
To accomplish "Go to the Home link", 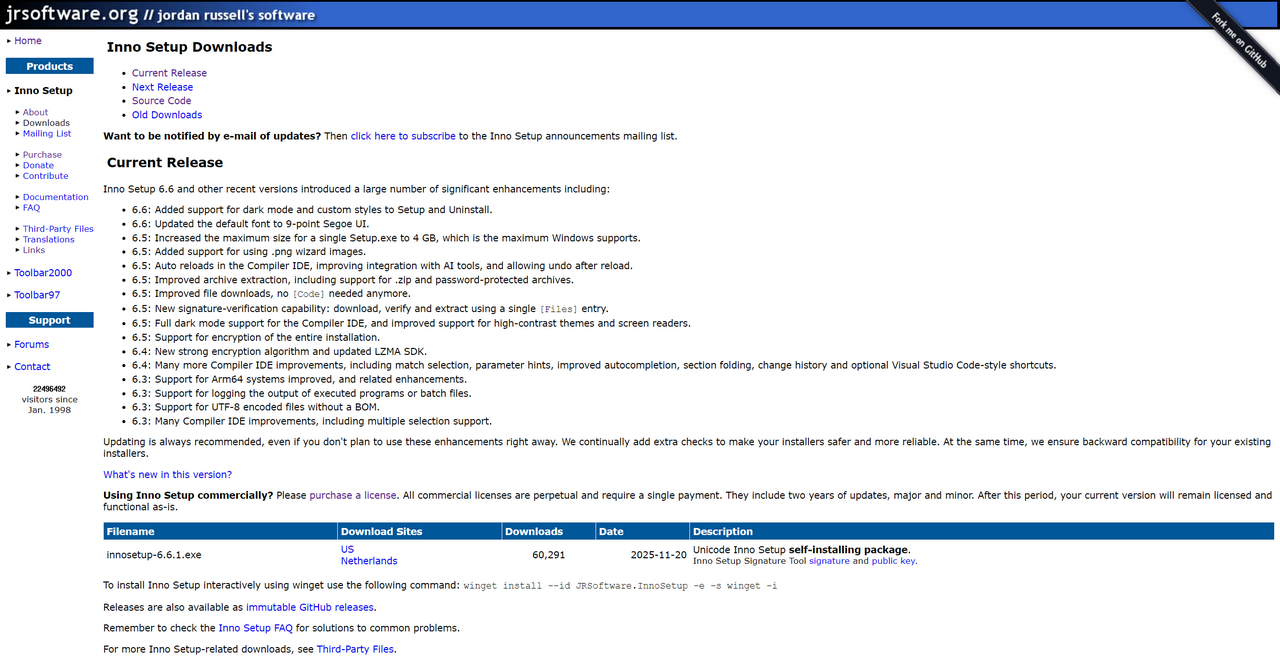I will tap(27, 40).
